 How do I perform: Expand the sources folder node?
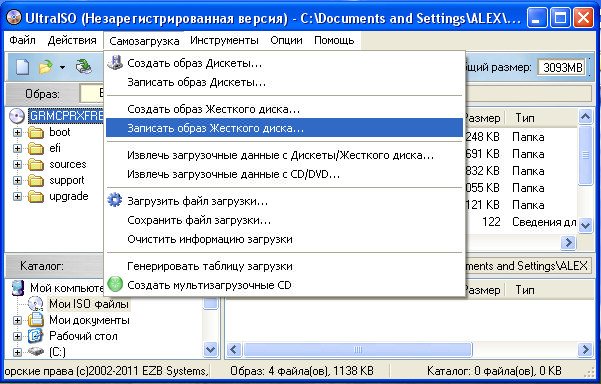[17, 164]
